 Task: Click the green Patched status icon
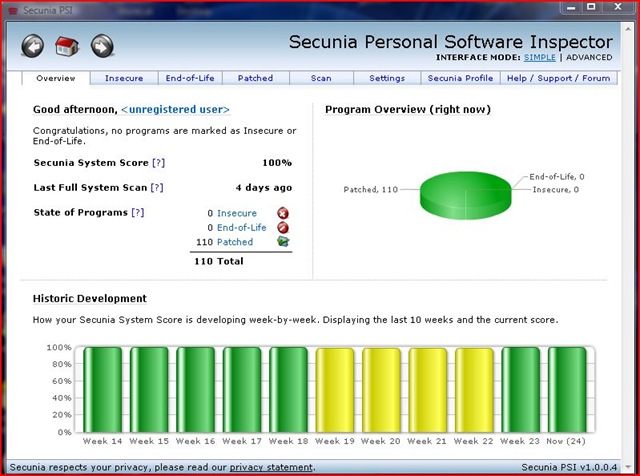283,242
